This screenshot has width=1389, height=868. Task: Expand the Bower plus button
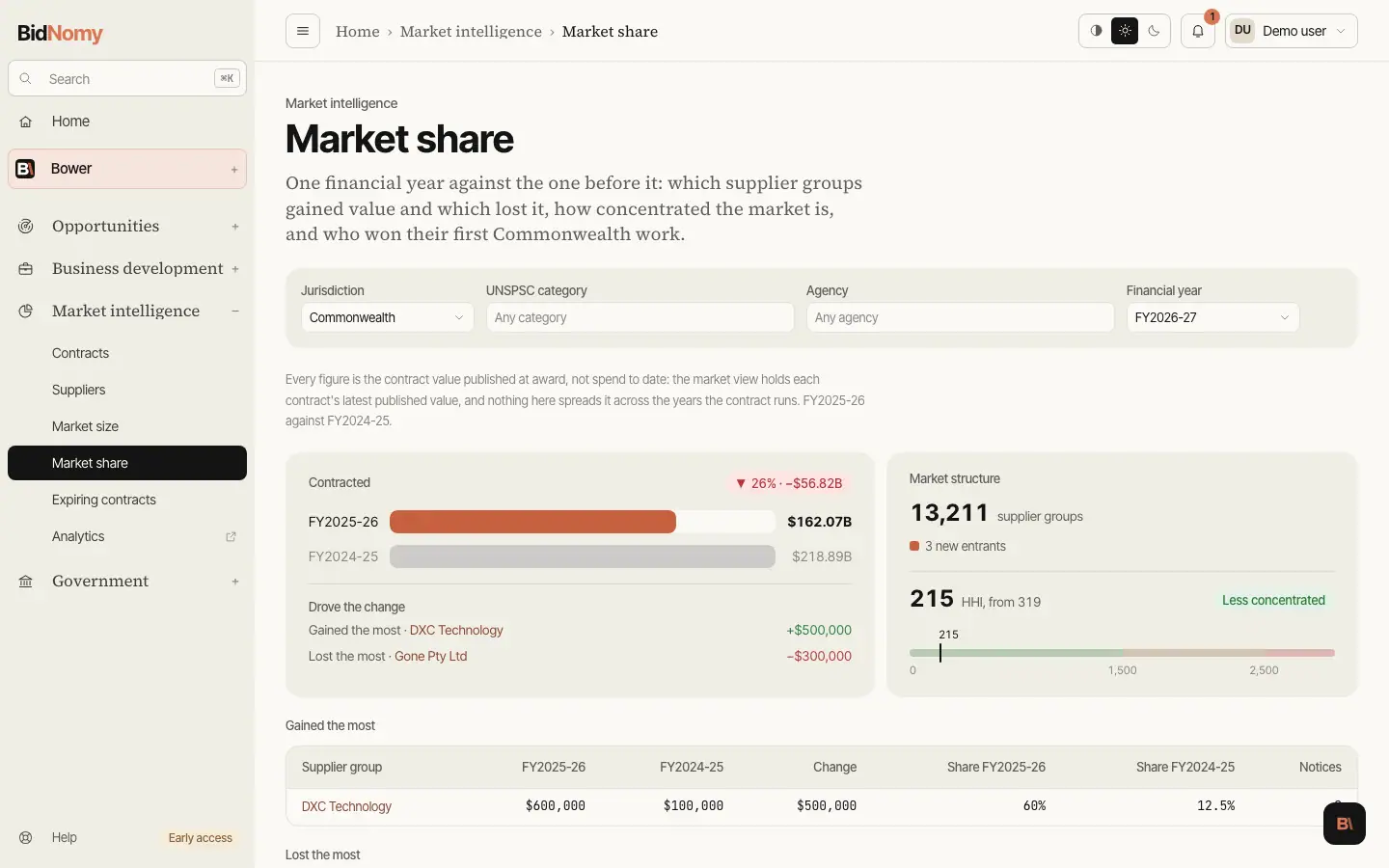pos(234,170)
